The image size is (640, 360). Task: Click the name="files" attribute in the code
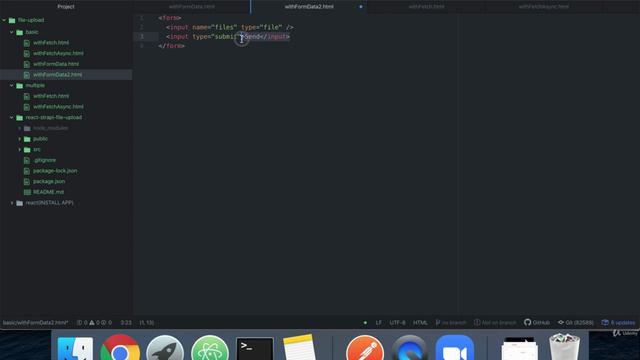215,27
